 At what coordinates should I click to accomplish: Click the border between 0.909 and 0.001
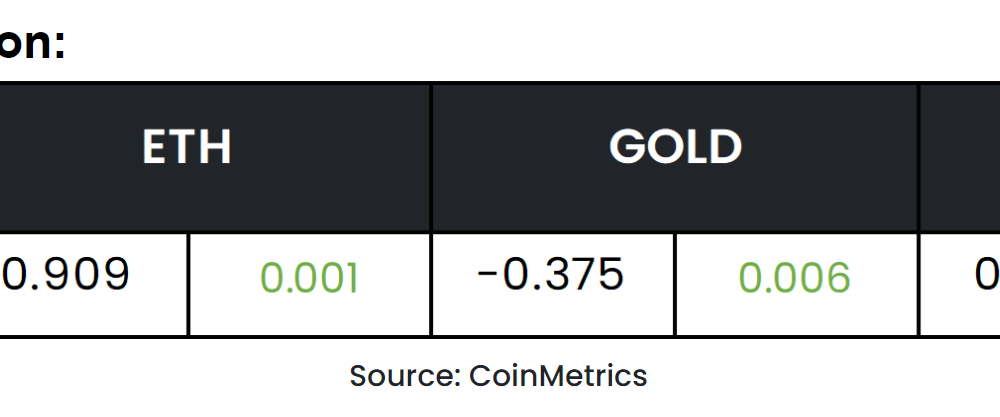(188, 284)
